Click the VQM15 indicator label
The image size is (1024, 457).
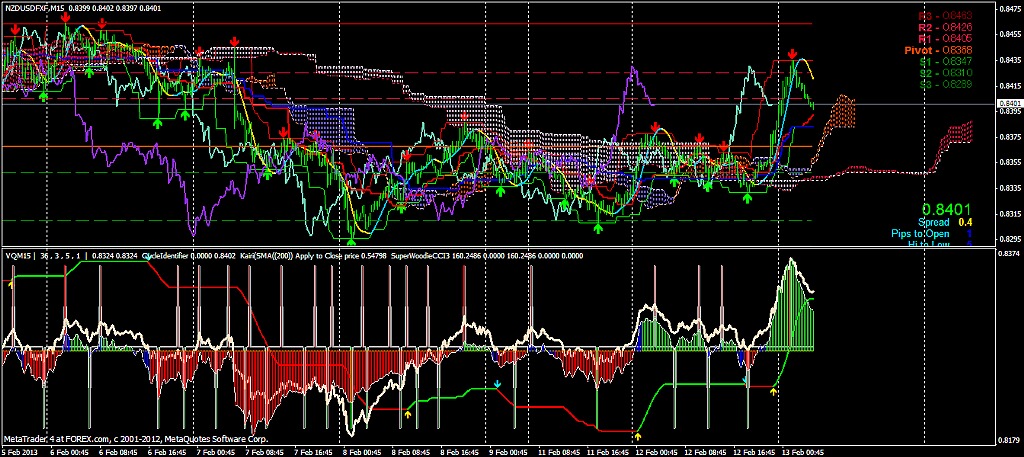(x=16, y=256)
